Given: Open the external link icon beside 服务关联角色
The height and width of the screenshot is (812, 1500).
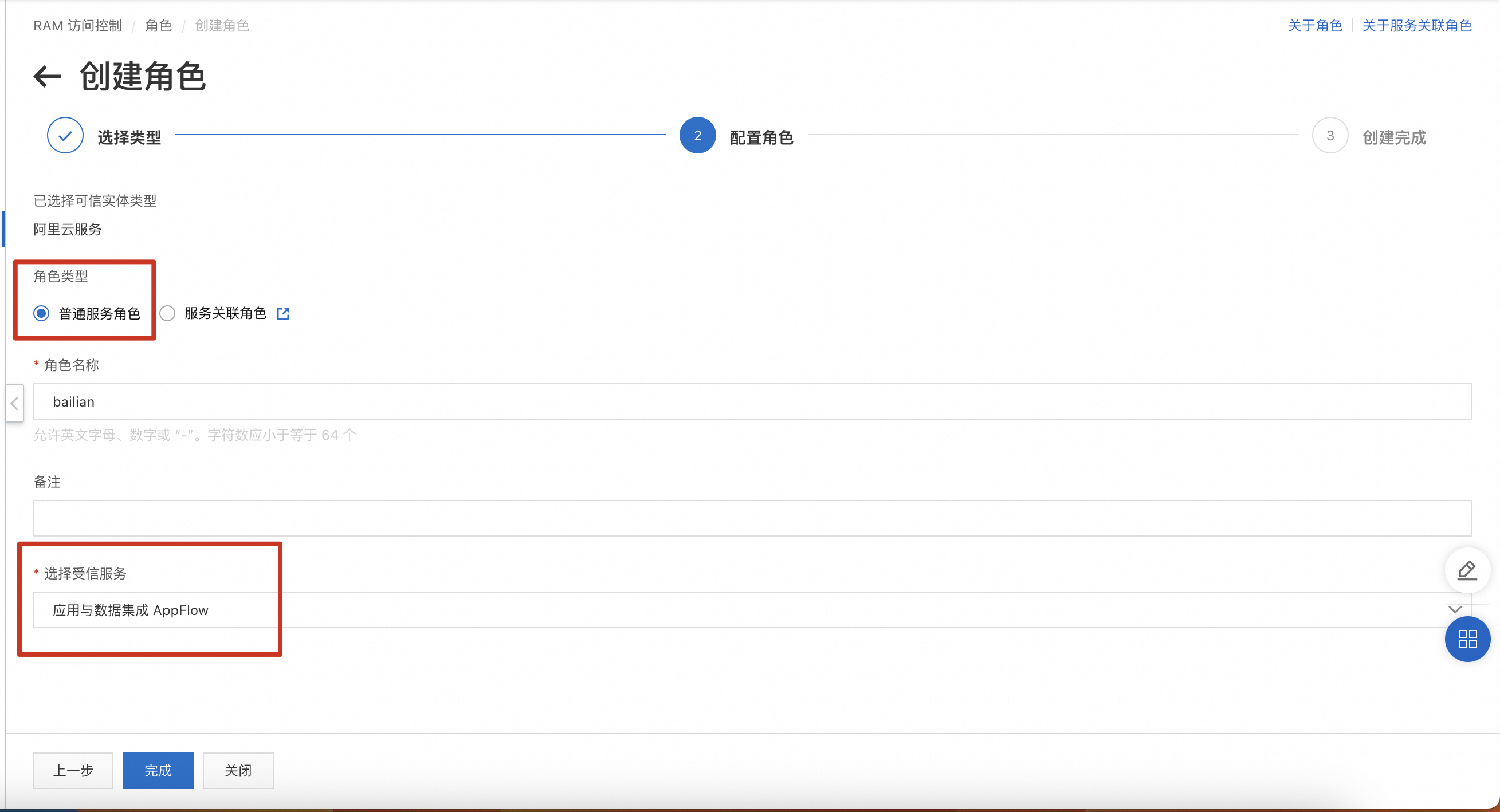Looking at the screenshot, I should tap(283, 314).
